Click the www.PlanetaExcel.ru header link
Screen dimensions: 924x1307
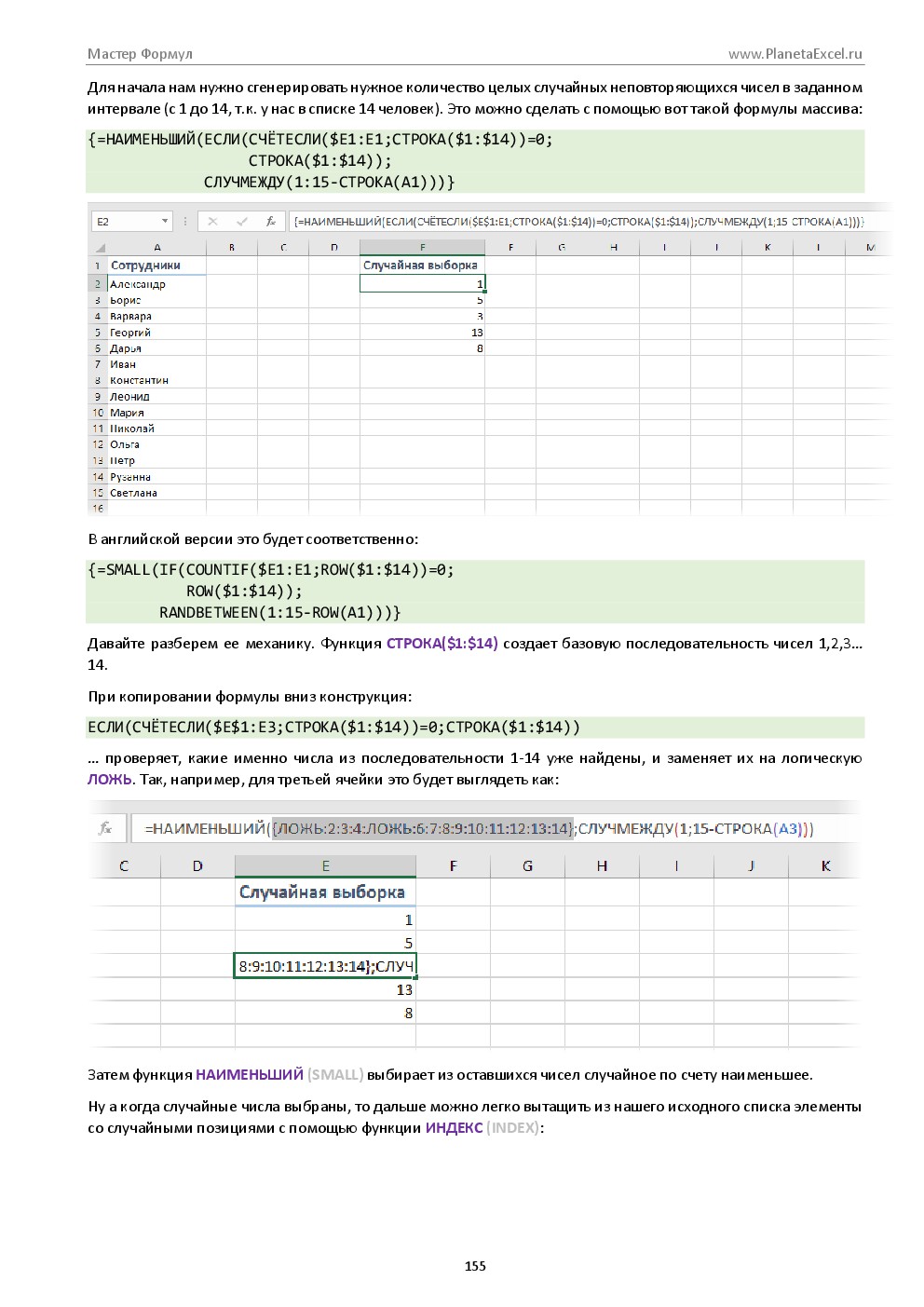tap(795, 54)
